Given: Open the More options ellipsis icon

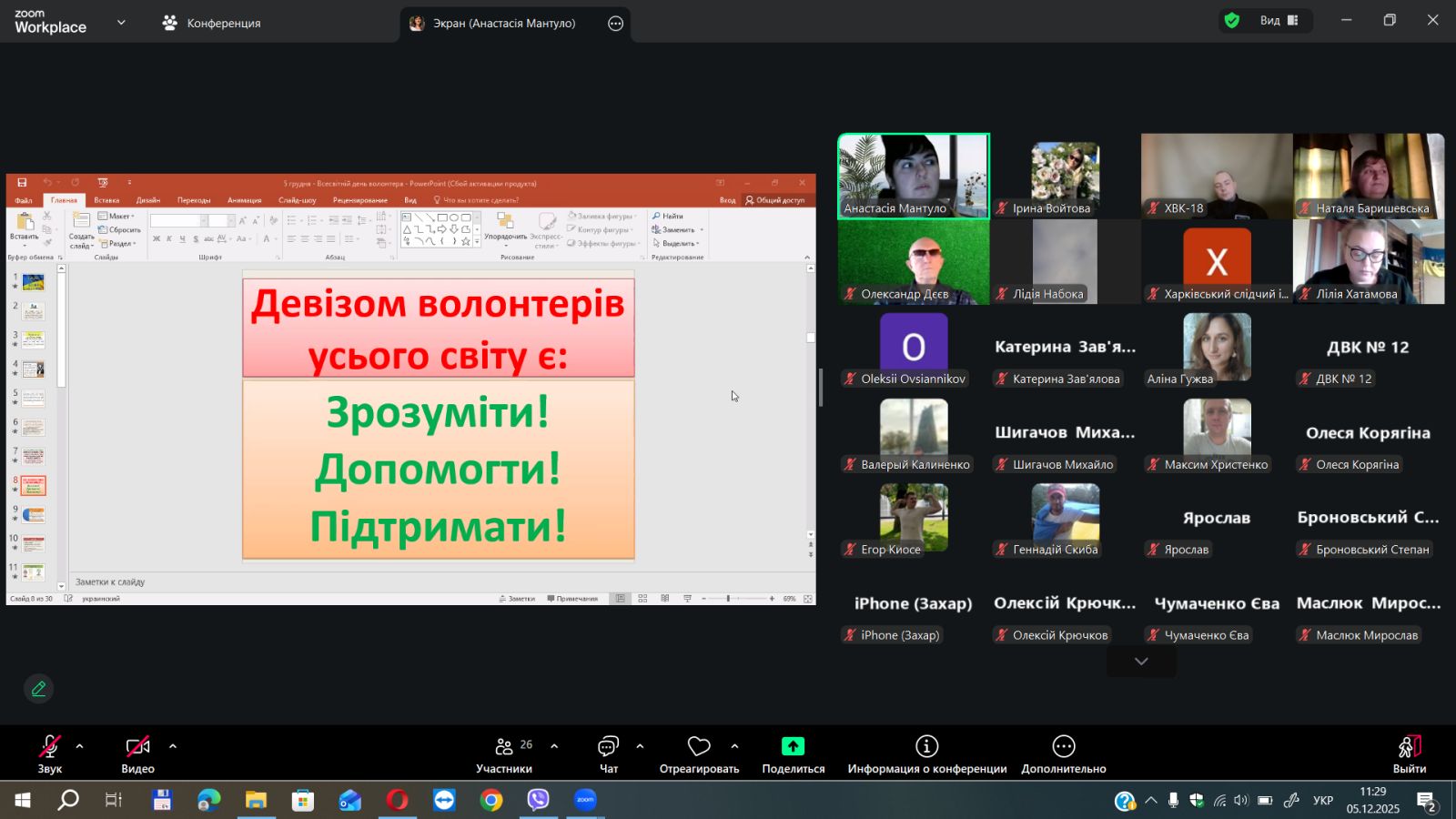Looking at the screenshot, I should tap(1063, 747).
